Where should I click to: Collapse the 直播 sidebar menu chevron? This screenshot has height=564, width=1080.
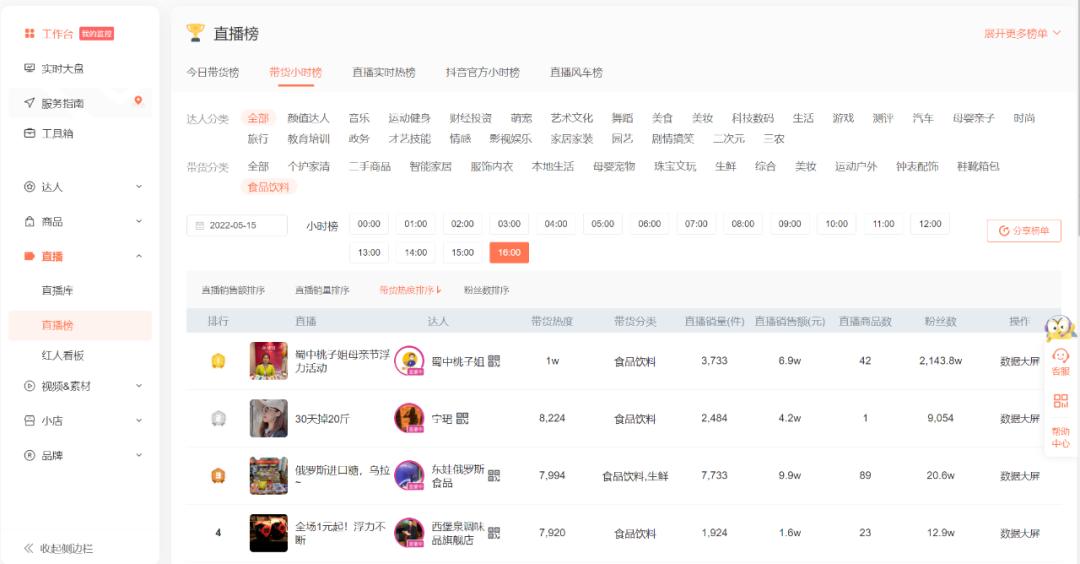point(139,256)
